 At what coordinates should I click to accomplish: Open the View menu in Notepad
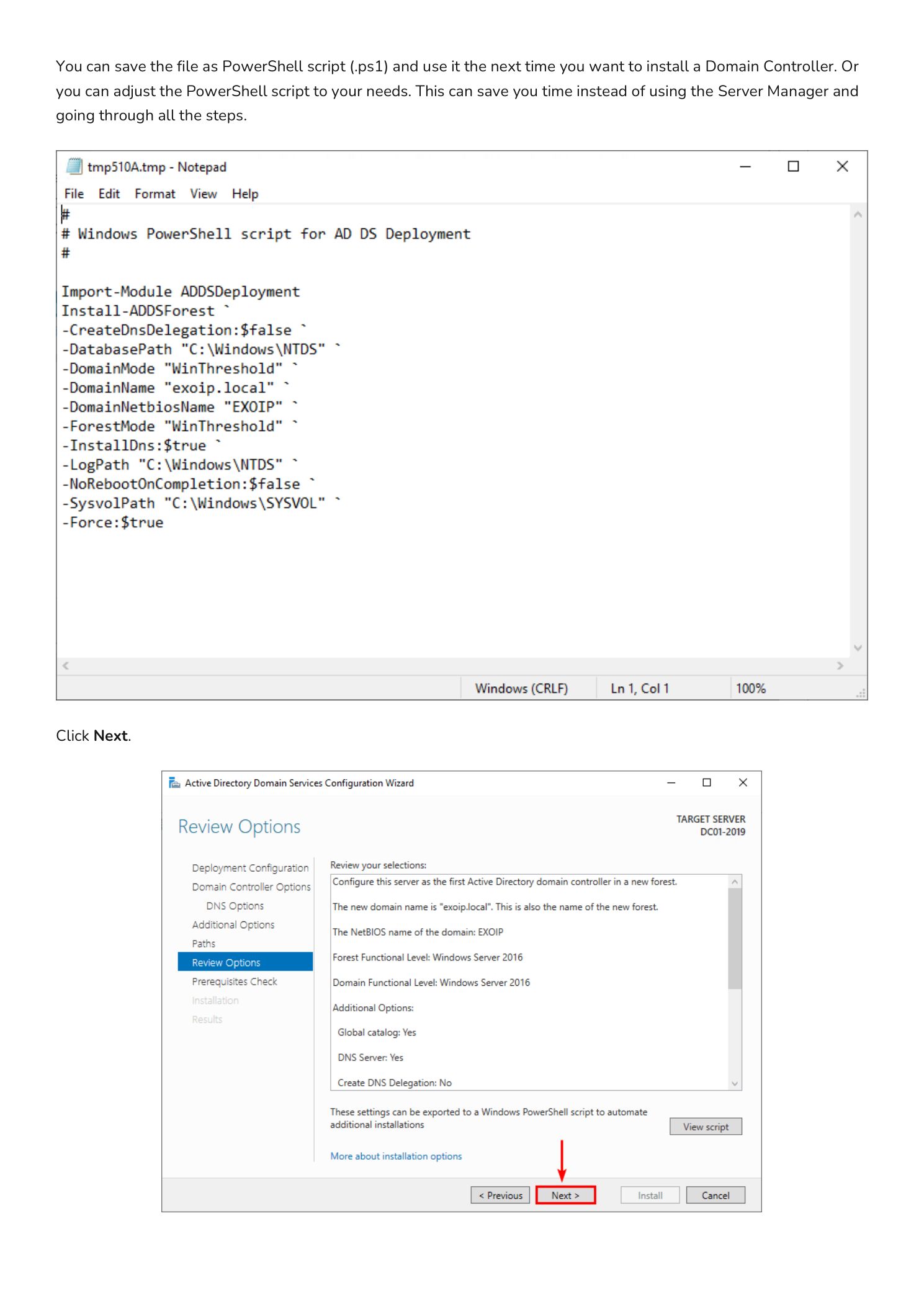[x=204, y=194]
